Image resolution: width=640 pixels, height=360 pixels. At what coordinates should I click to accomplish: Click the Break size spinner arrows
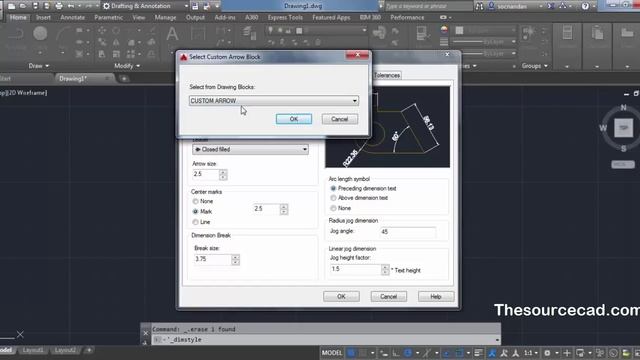coord(235,260)
